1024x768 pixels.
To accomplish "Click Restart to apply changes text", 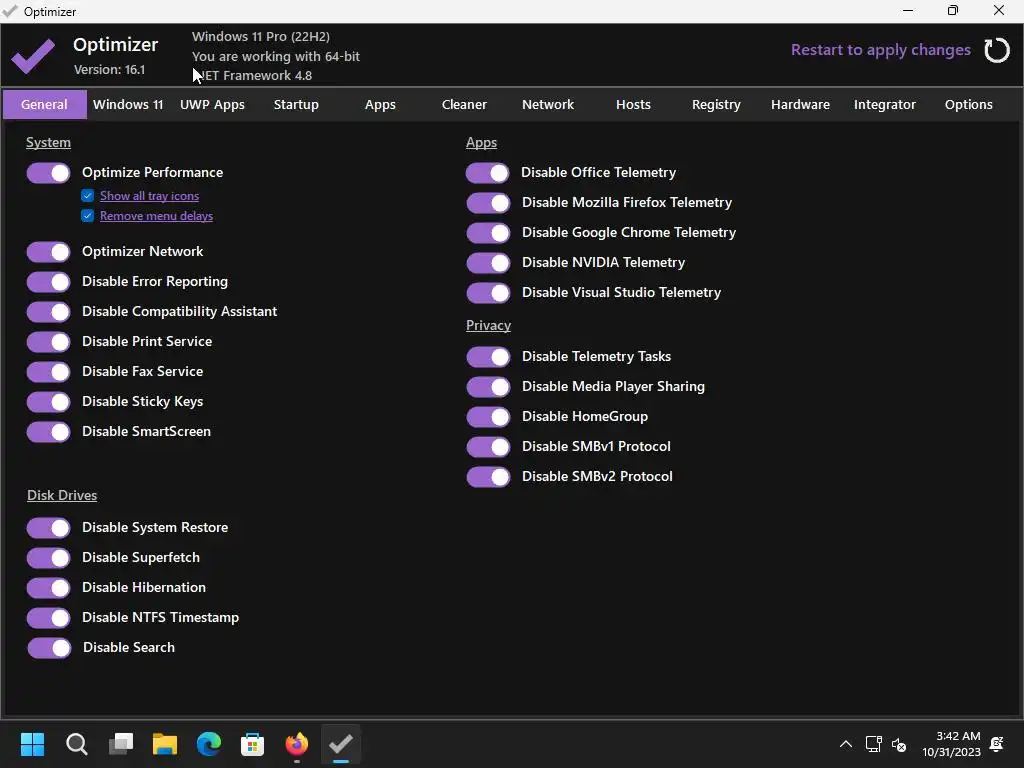I will click(880, 50).
